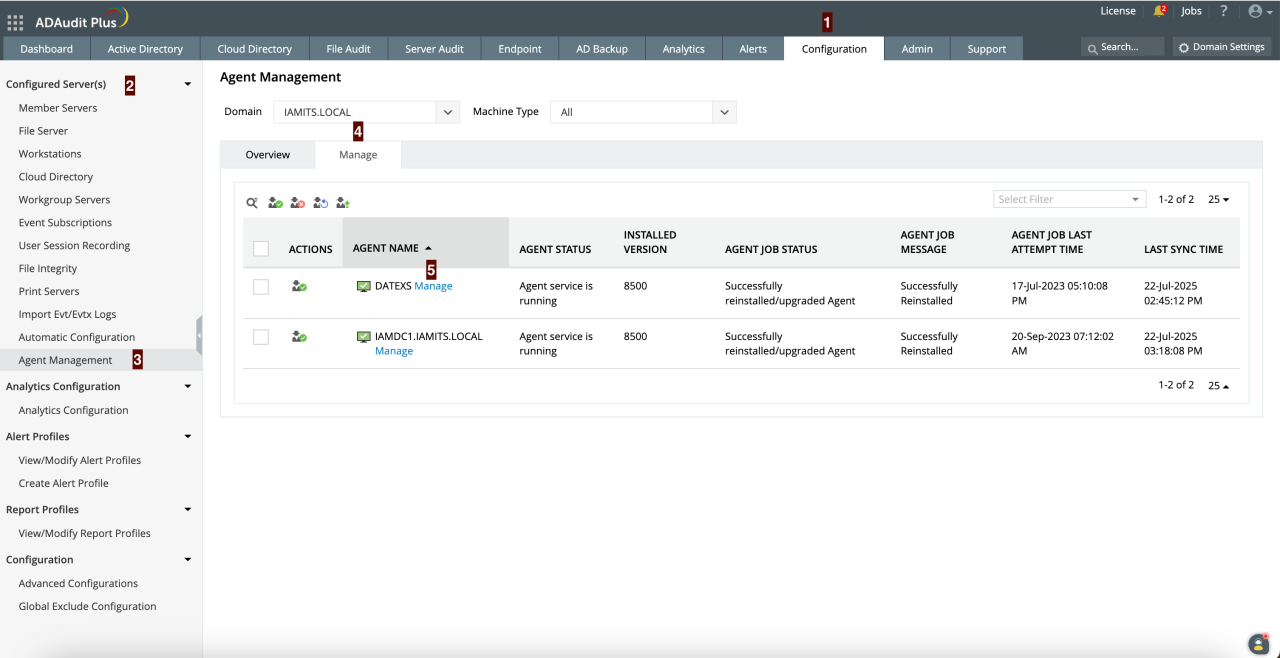Switch to the Overview tab
This screenshot has width=1280, height=658.
tap(267, 154)
